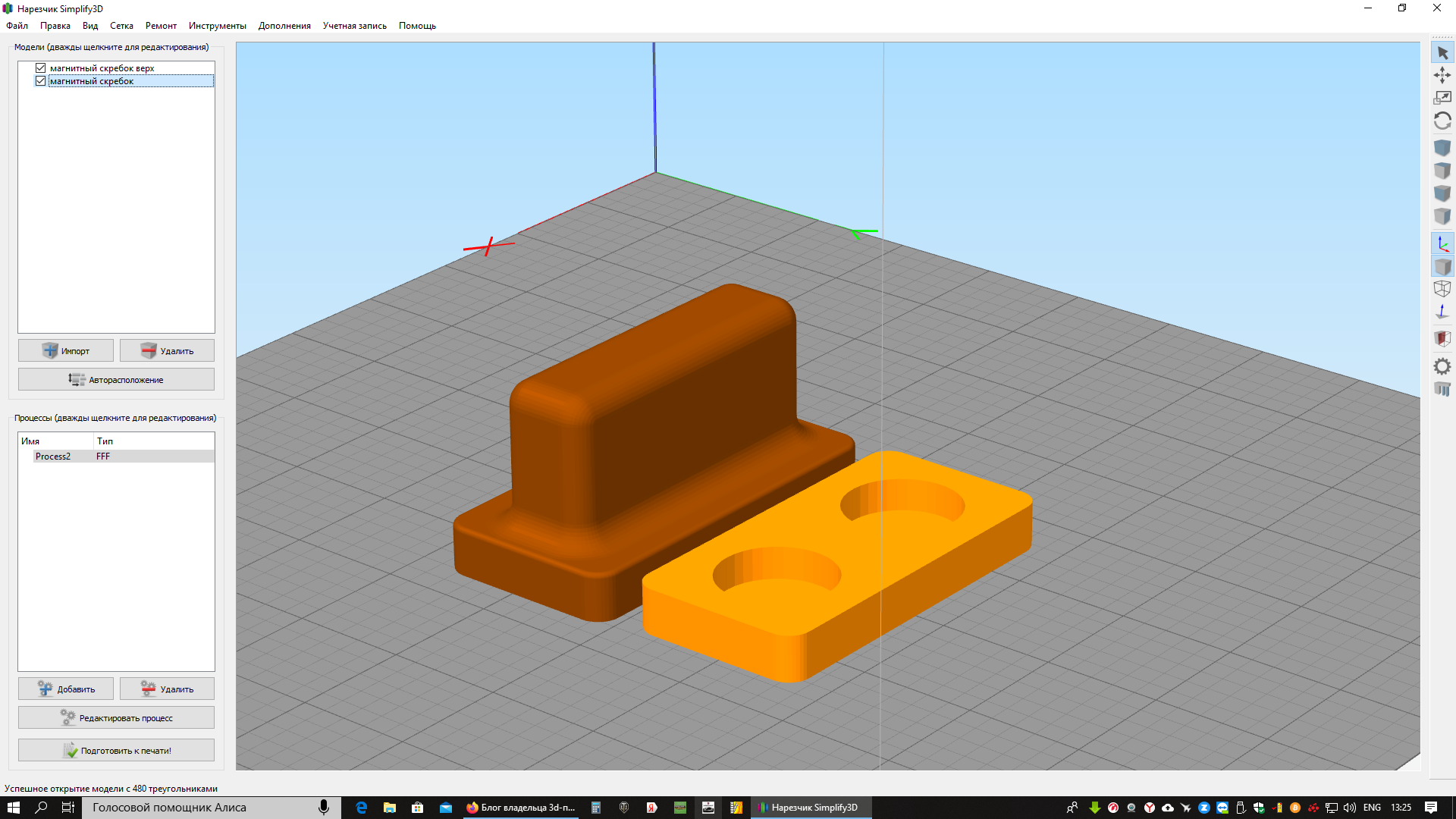Viewport: 1456px width, 819px height.
Task: Uncheck магнитный скребок model checkbox
Action: click(41, 81)
